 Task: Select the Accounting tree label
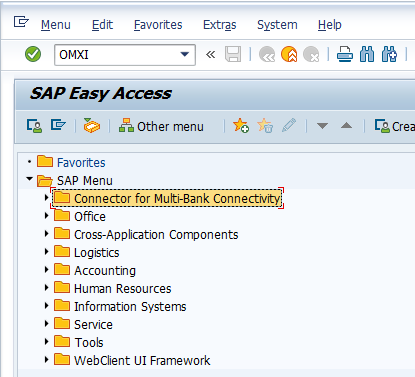point(105,271)
